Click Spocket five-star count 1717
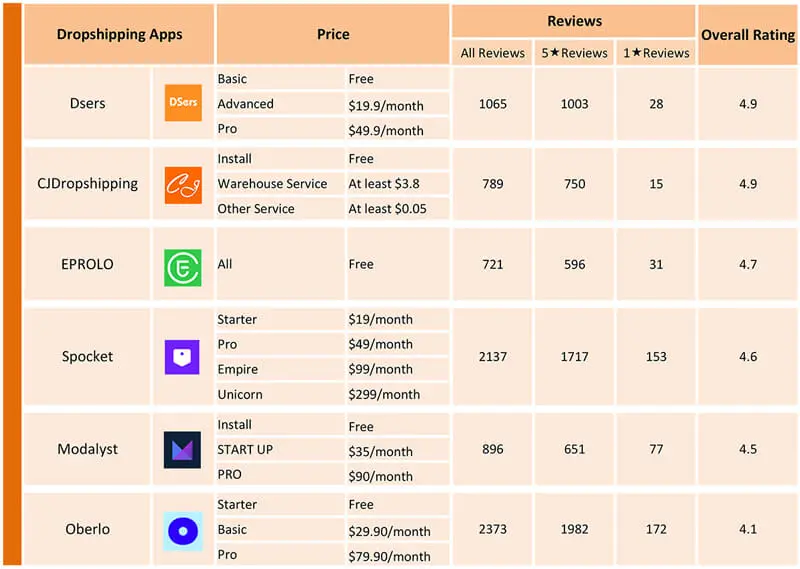Screen dimensions: 800x569 click(x=574, y=357)
